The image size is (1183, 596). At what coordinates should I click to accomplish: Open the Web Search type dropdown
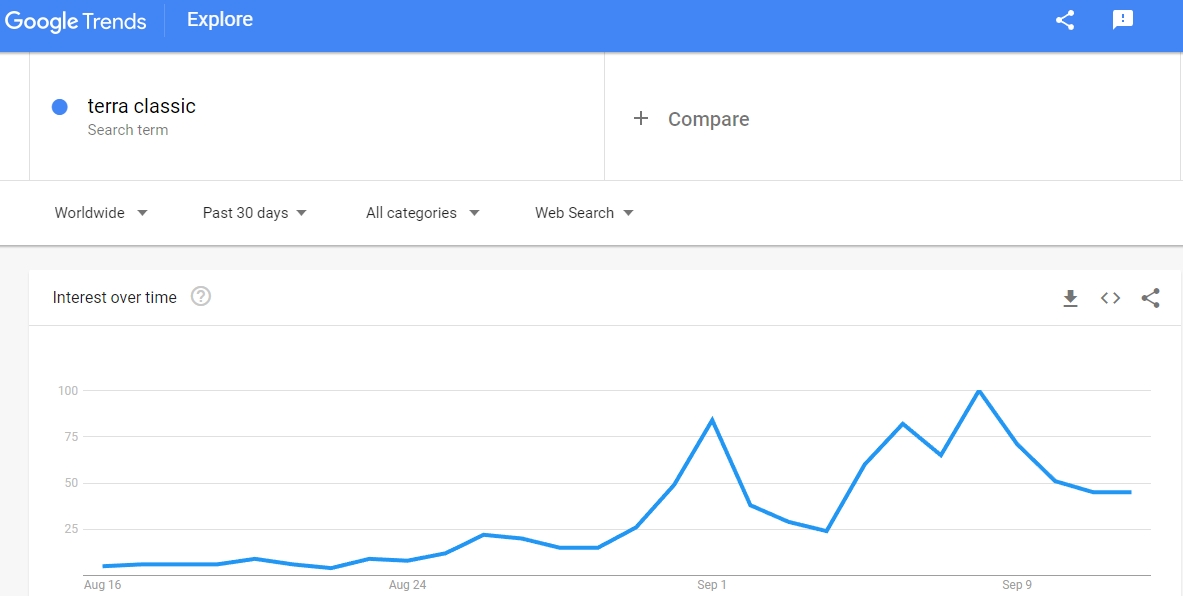pyautogui.click(x=584, y=213)
